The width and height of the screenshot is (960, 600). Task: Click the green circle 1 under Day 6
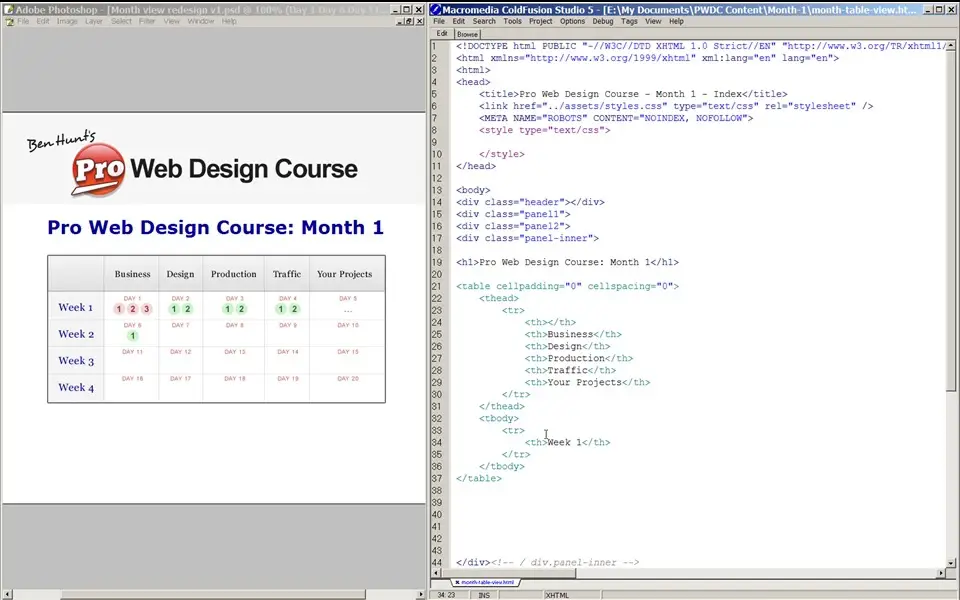(x=132, y=336)
